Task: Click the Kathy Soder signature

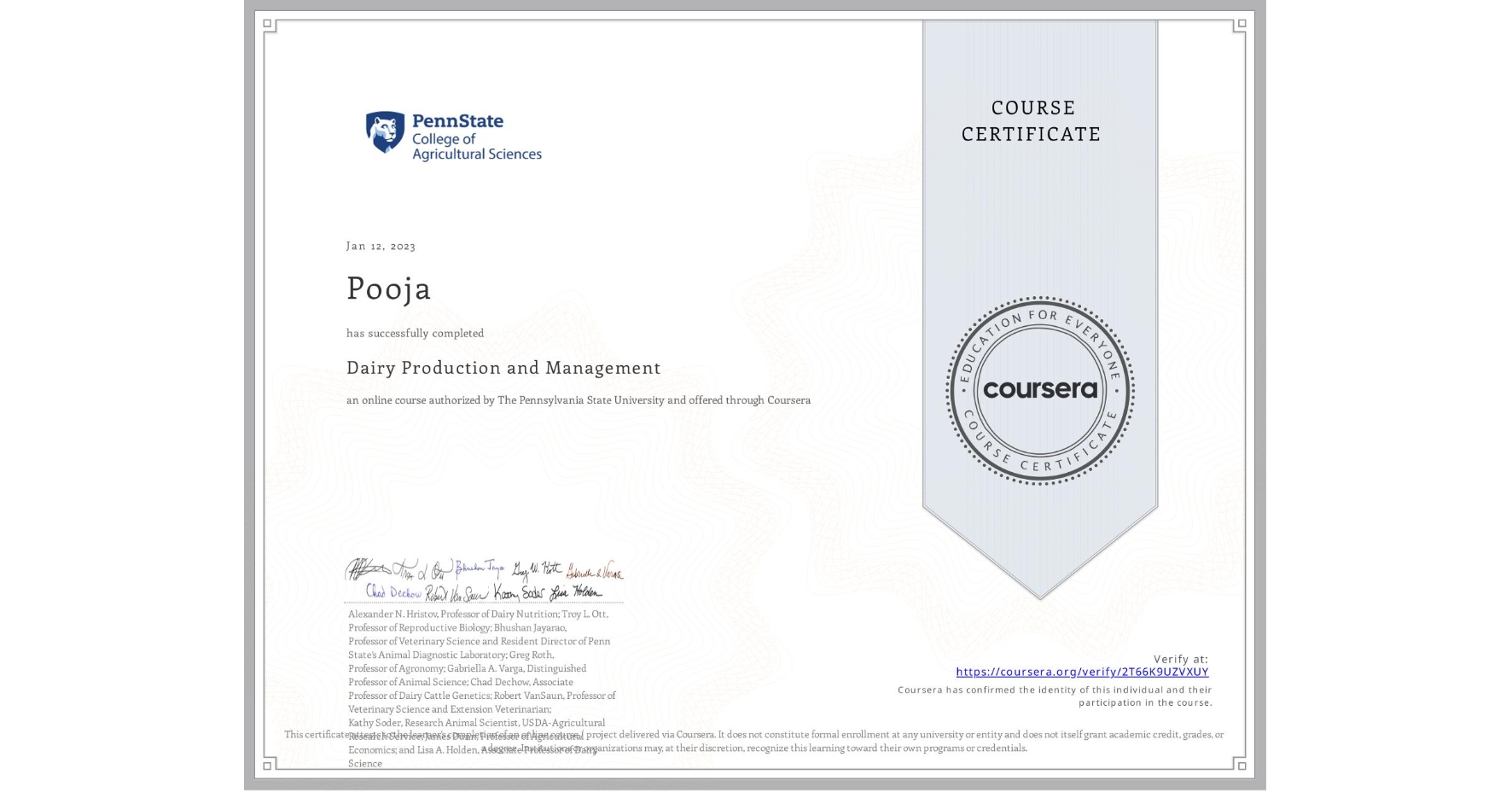Action: (x=518, y=591)
